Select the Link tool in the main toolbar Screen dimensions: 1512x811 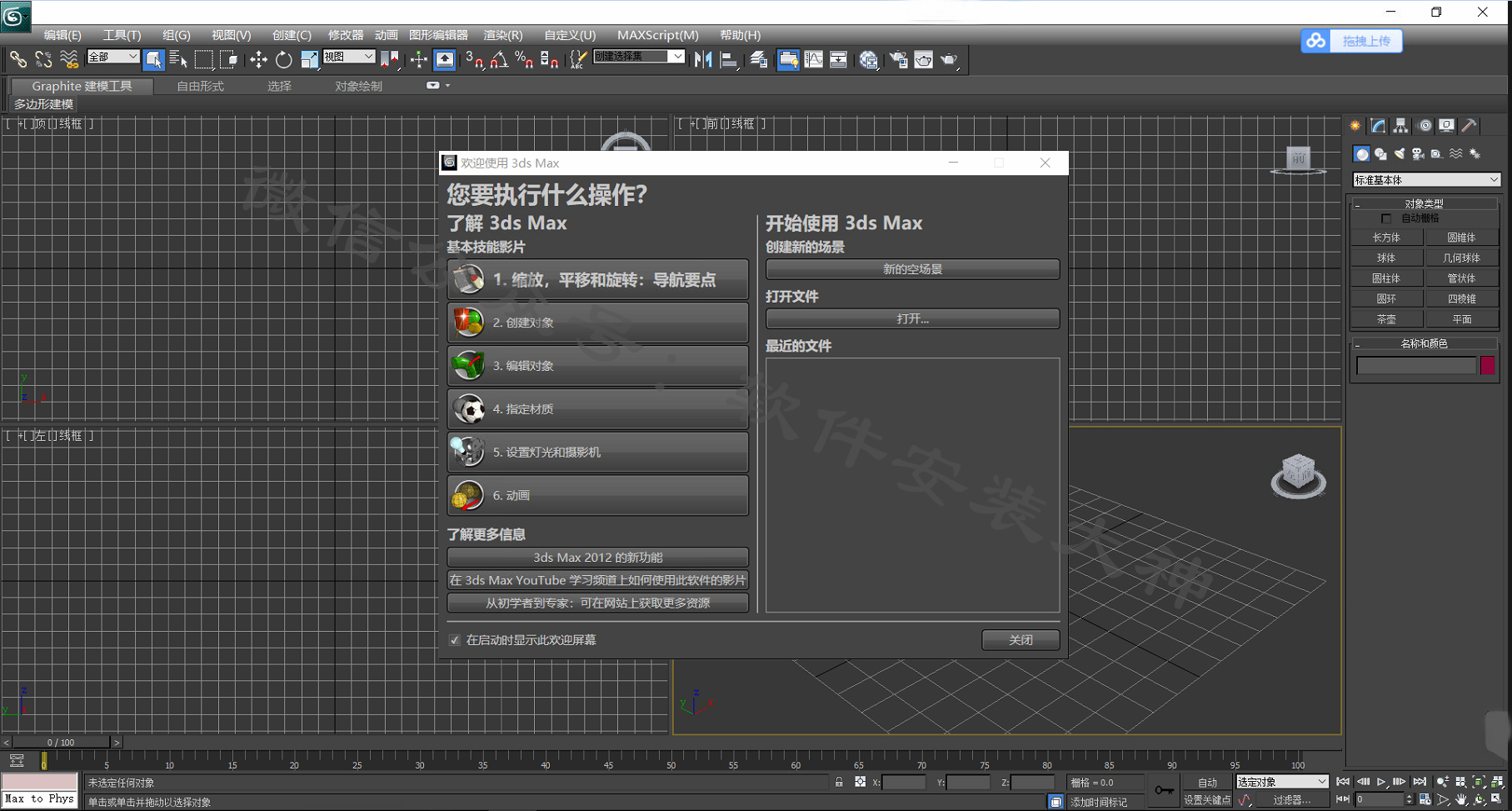point(18,59)
